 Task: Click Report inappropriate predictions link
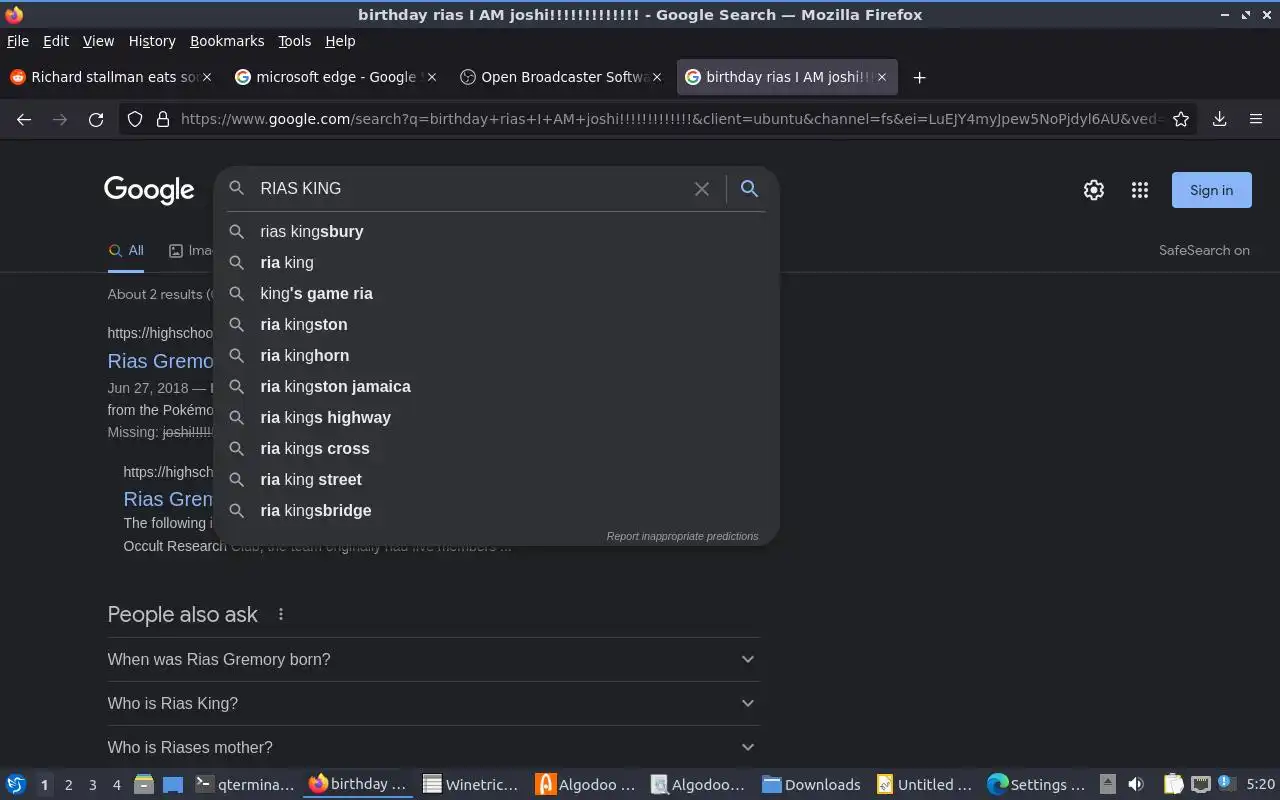pos(682,536)
